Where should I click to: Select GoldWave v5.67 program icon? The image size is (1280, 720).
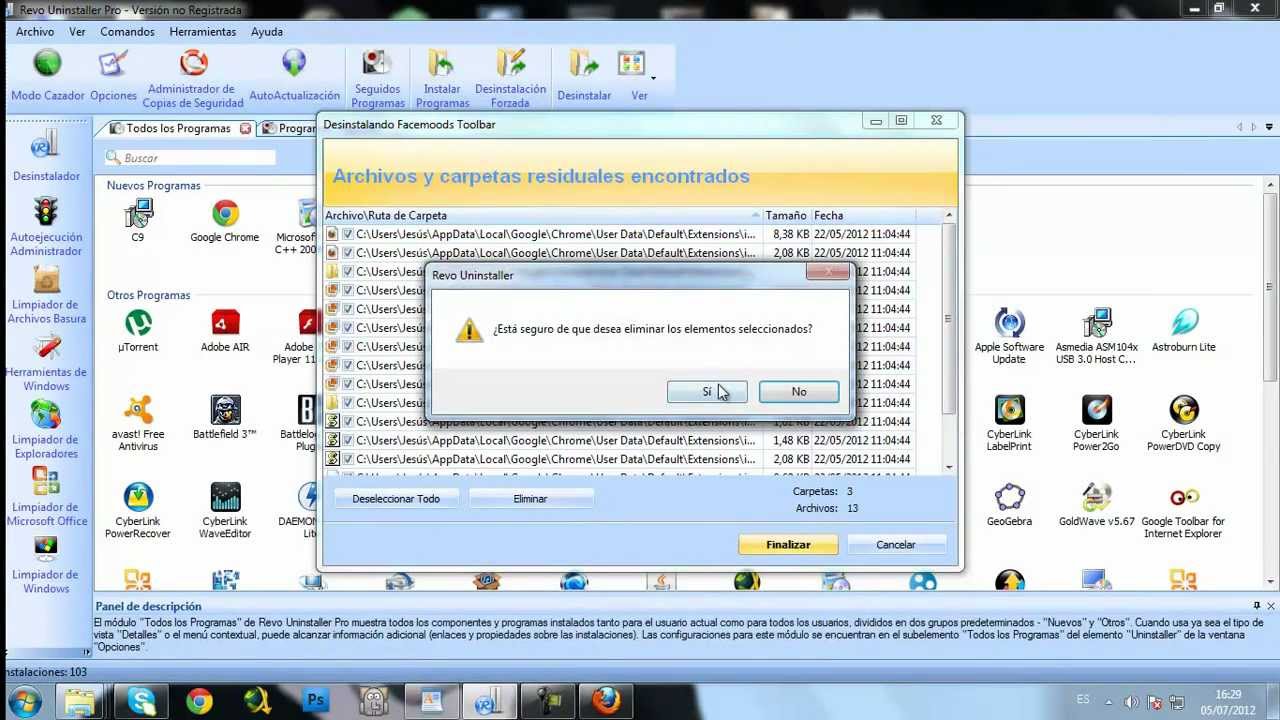[x=1097, y=504]
